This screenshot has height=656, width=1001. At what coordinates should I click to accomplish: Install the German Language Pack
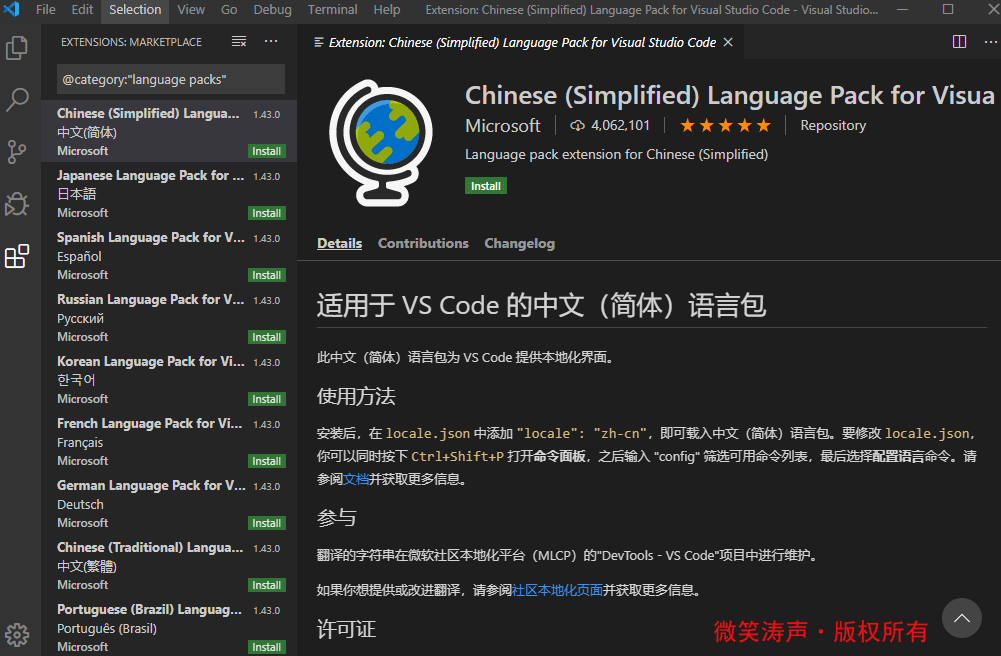pos(266,523)
